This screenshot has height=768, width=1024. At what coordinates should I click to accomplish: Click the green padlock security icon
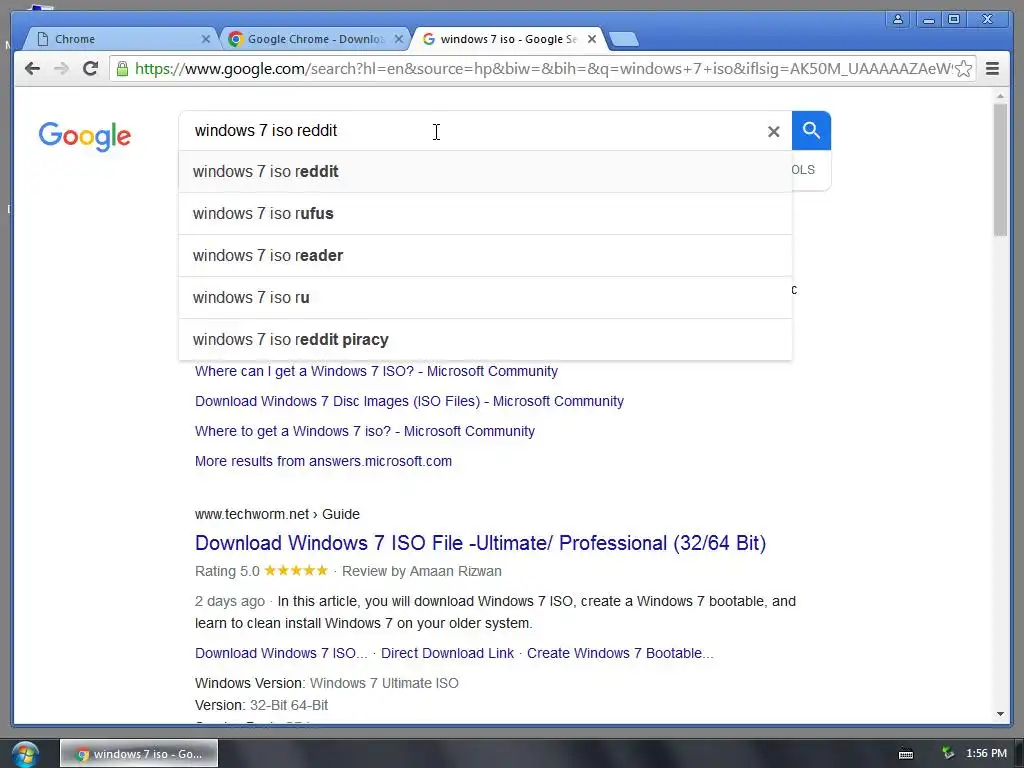coord(122,69)
